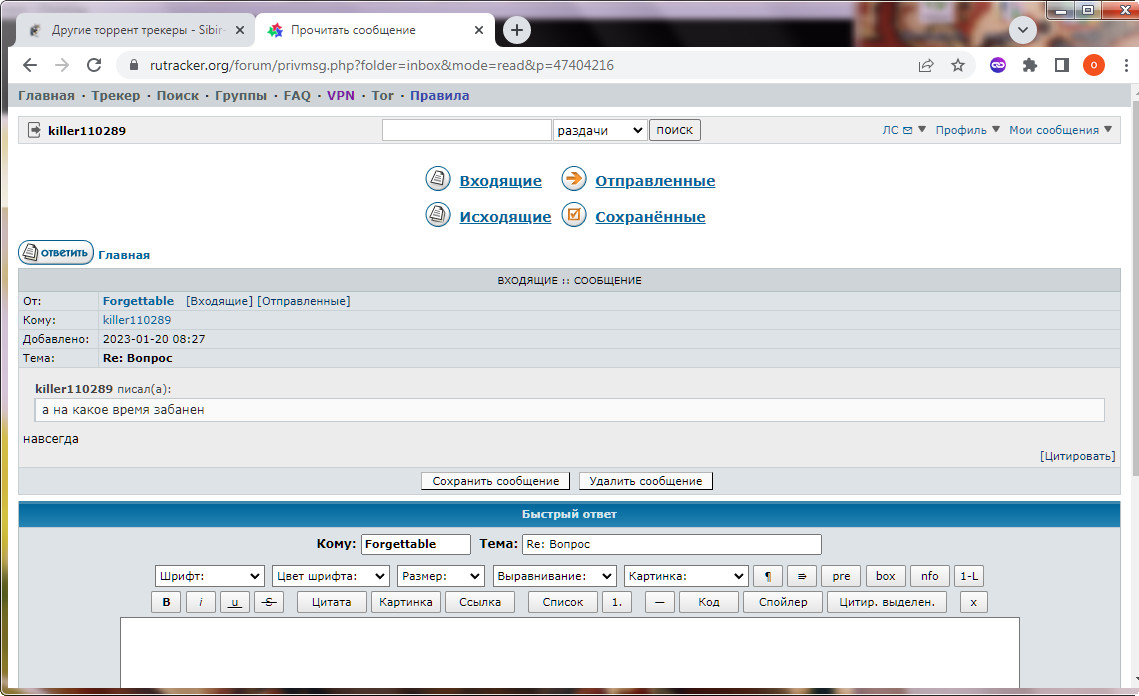Screen dimensions: 1139x696
Task: Click the Удалить сообщение button
Action: 646,481
